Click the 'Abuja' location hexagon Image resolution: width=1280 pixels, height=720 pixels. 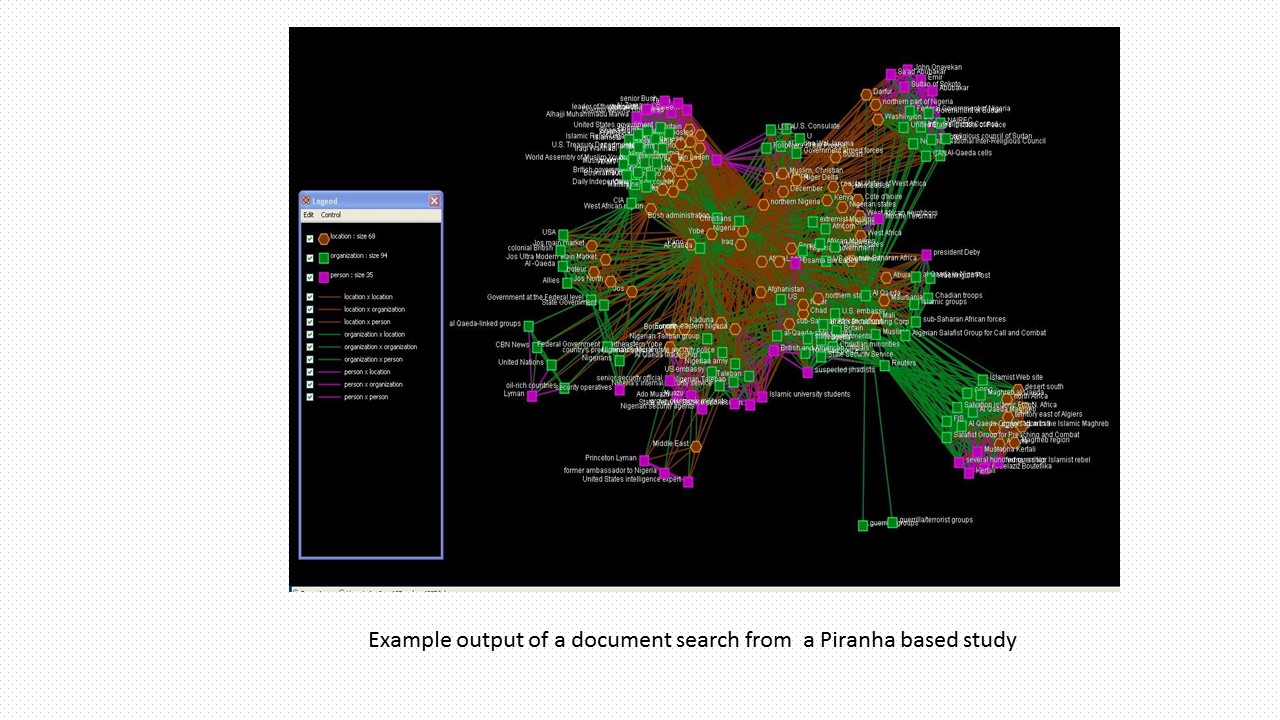[885, 276]
